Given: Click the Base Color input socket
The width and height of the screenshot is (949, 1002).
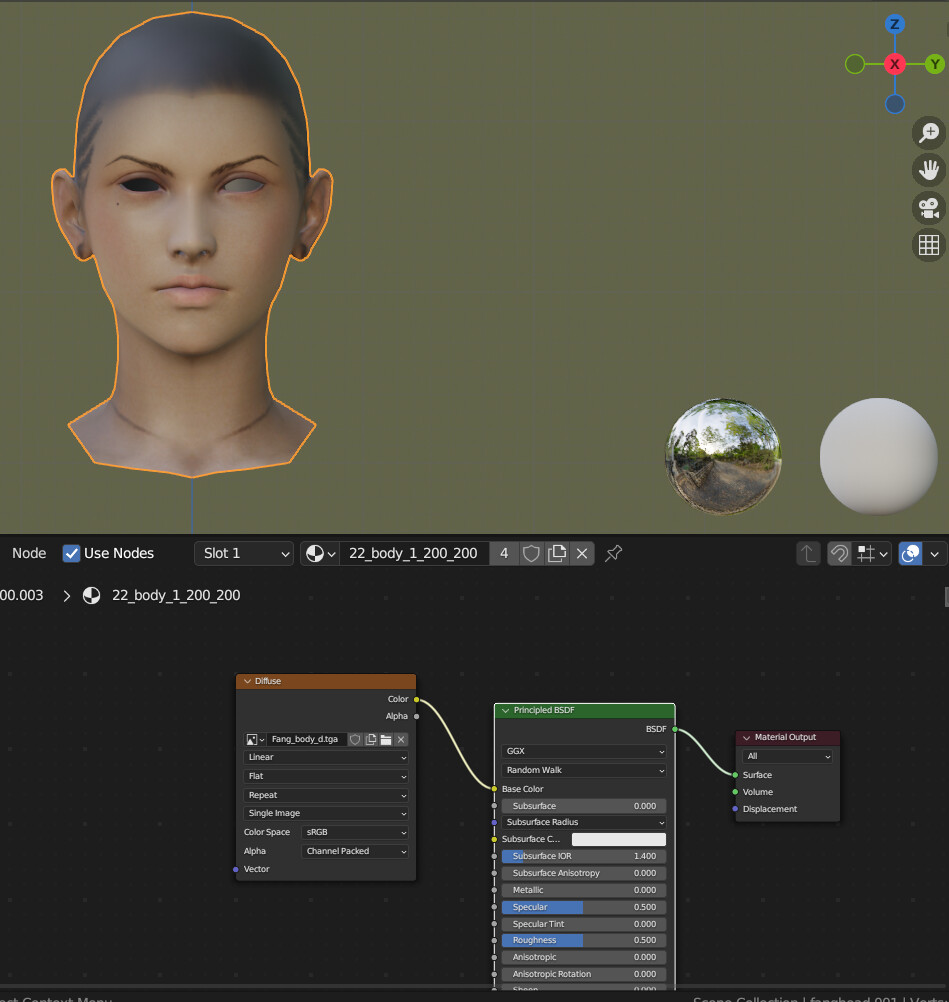Looking at the screenshot, I should click(494, 789).
